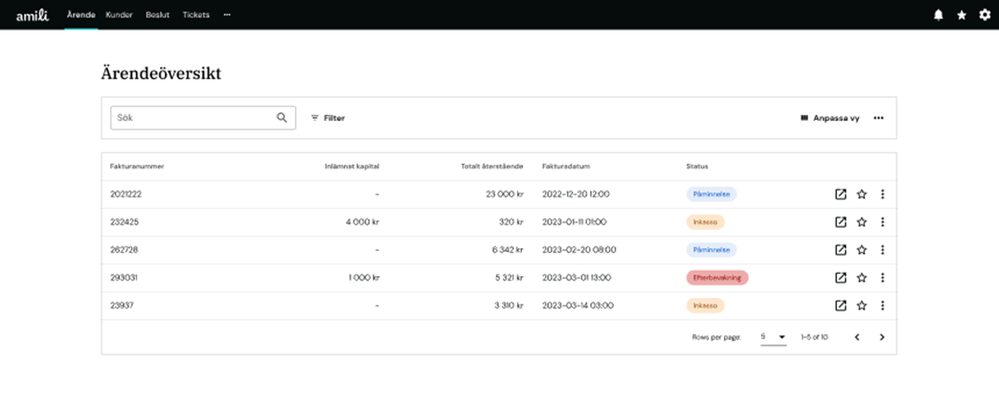Select invoice number 262728
Viewport: 999px width, 393px height.
(124, 250)
